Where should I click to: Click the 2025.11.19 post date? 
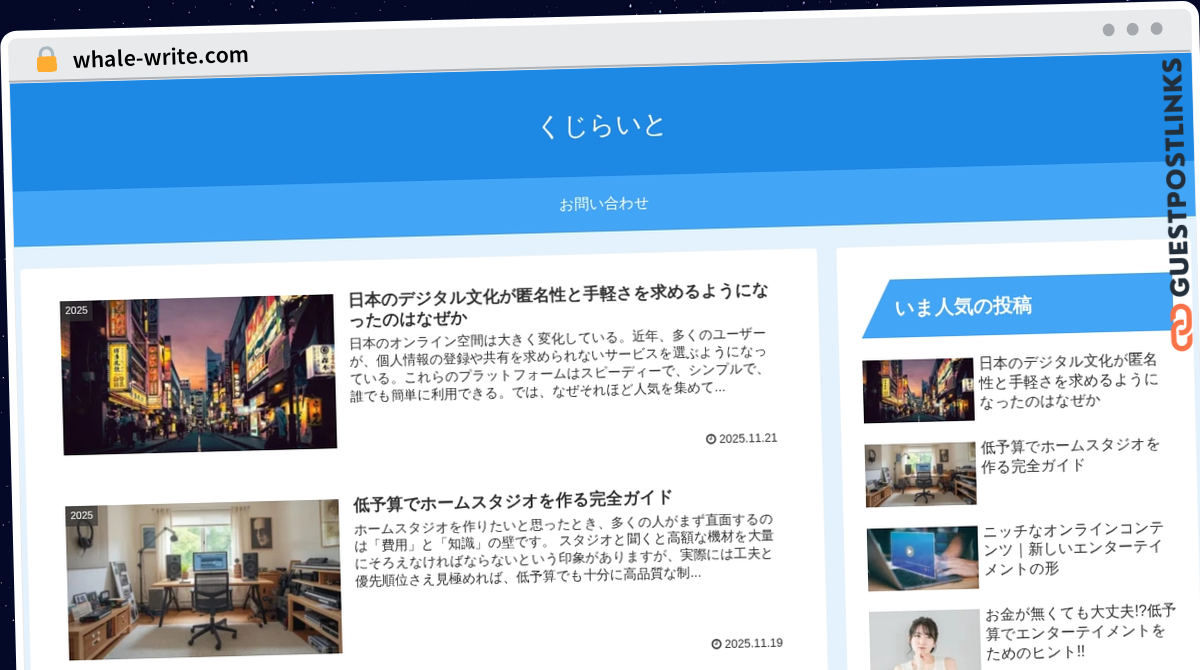(753, 643)
